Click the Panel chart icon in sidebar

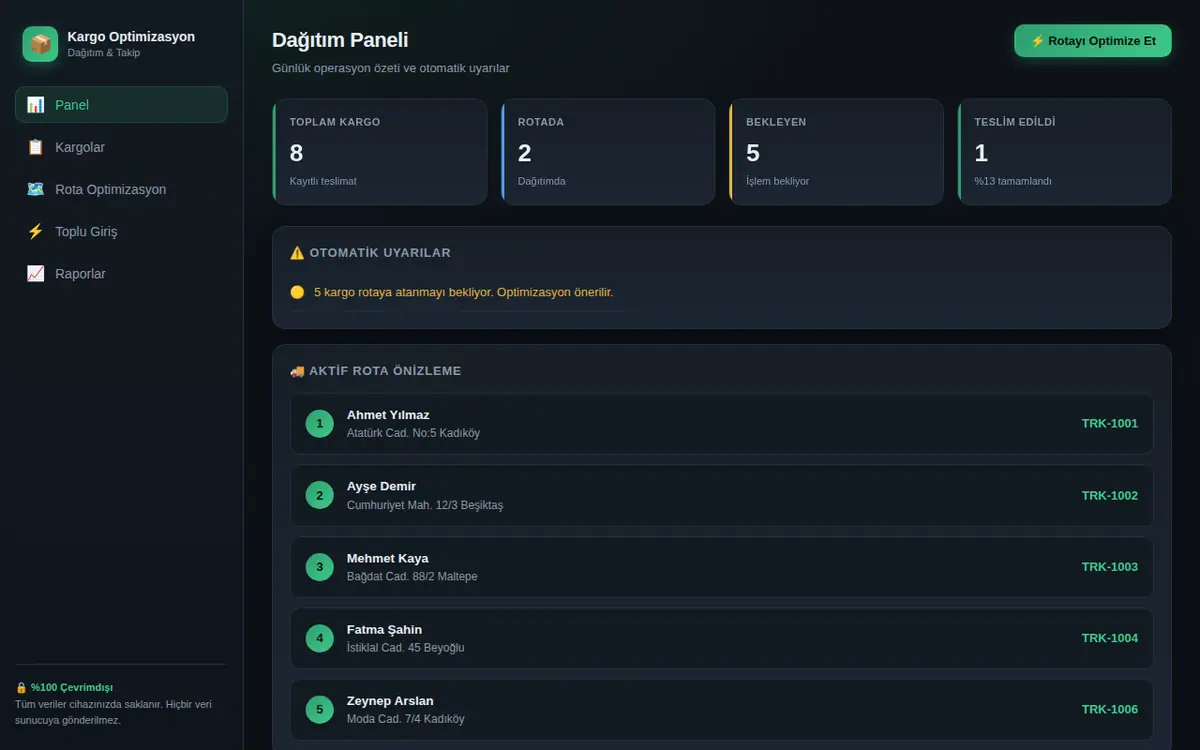click(x=35, y=105)
